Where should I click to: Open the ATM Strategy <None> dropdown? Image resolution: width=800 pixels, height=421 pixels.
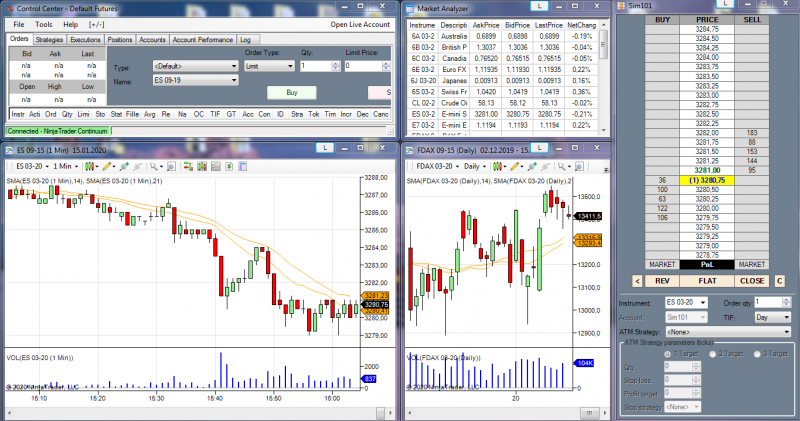(x=729, y=332)
